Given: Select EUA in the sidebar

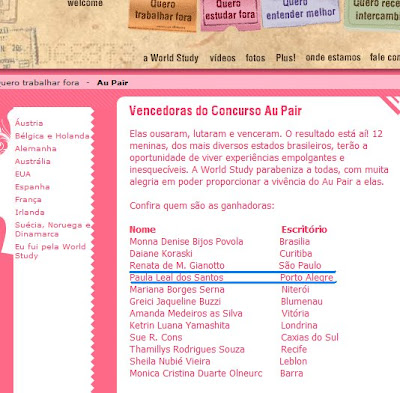Looking at the screenshot, I should click(x=23, y=174).
